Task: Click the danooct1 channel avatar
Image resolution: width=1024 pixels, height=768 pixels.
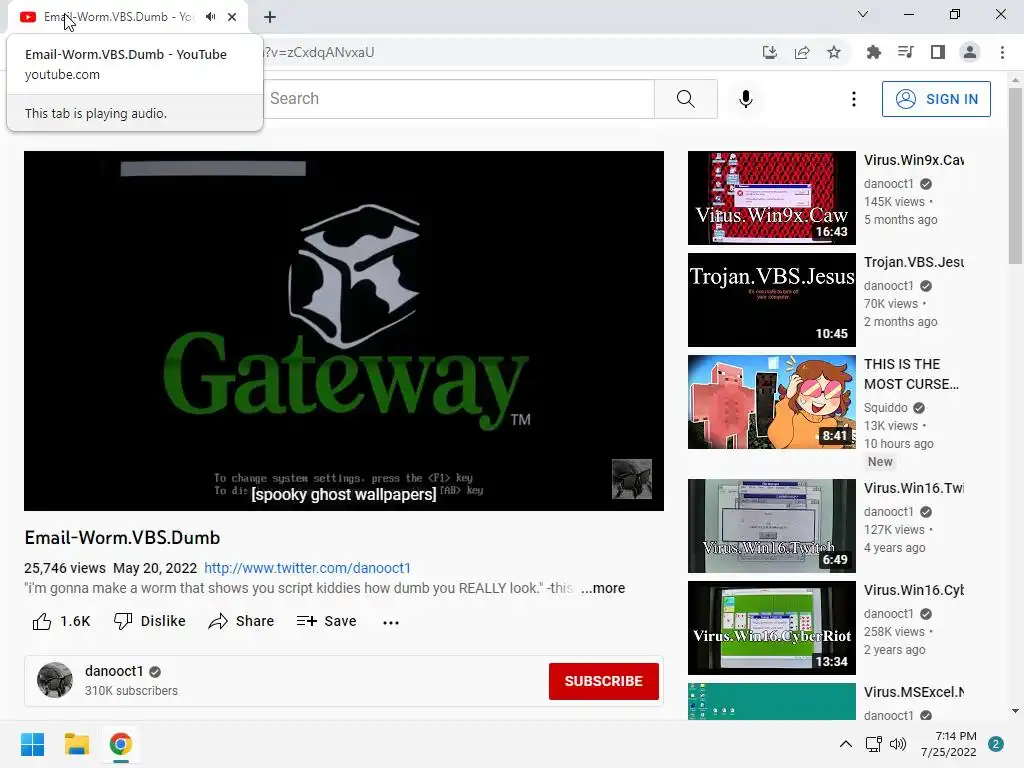Action: (55, 680)
